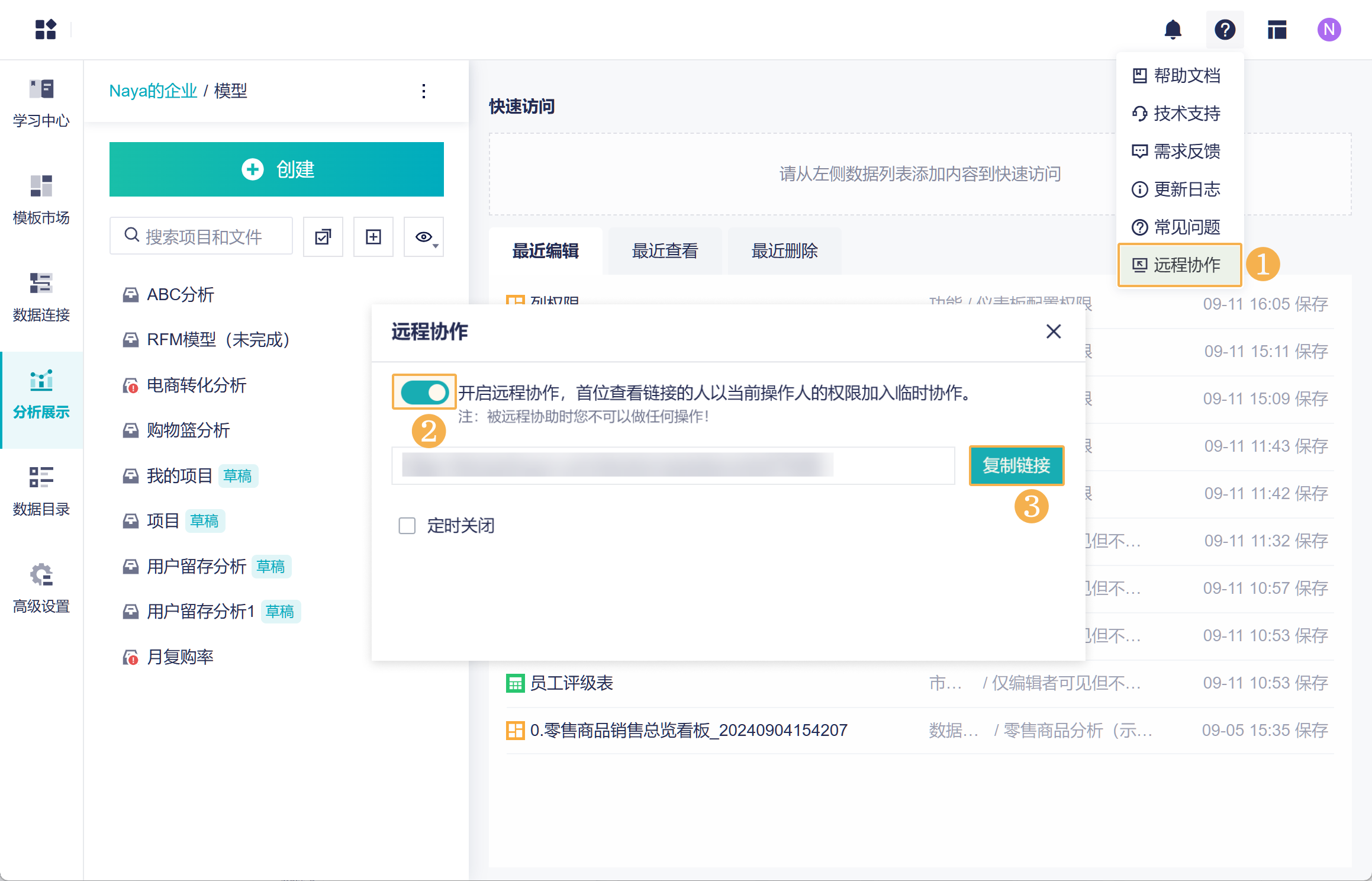Check the 定时关闭 checkbox
Screen dimensions: 1372x881
[407, 526]
